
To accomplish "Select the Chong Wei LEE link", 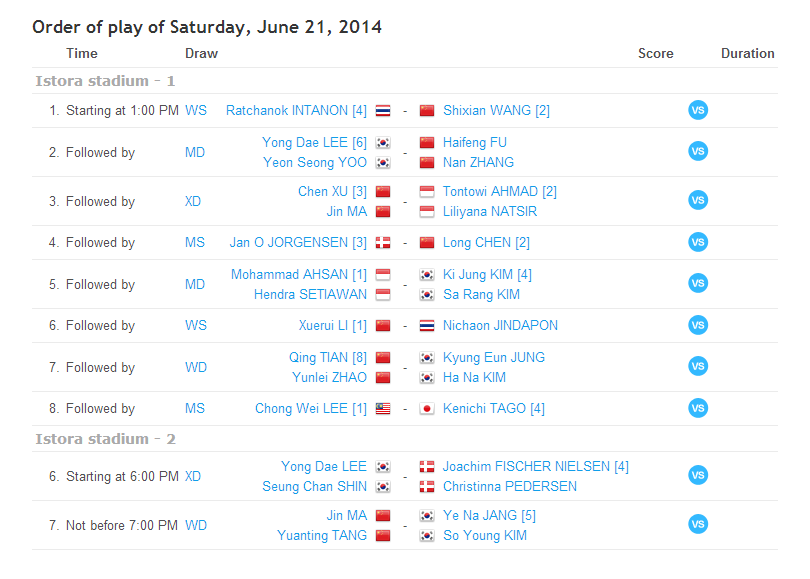I will coord(311,408).
